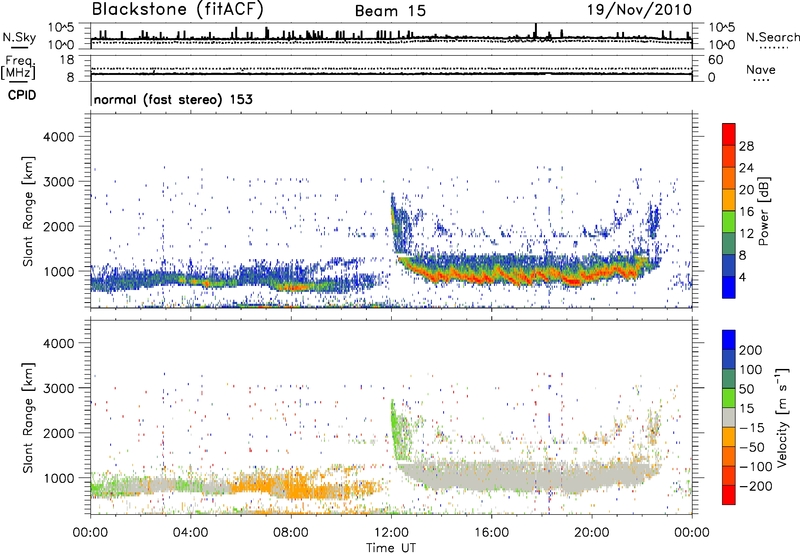Click the '10^5' label next to N.Search
Screen dimensions: 800x554
pos(722,27)
